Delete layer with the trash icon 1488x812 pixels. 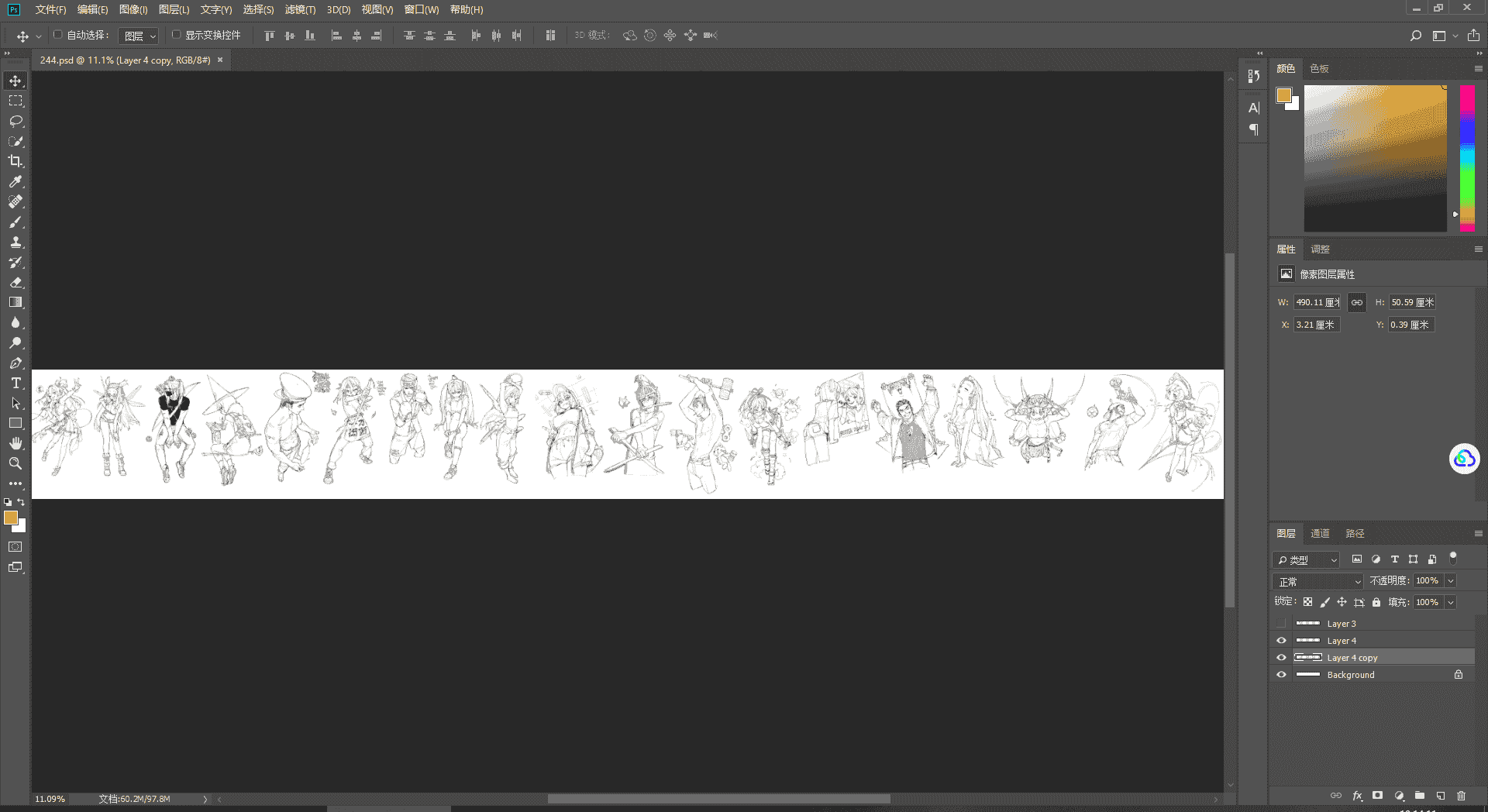(x=1462, y=796)
